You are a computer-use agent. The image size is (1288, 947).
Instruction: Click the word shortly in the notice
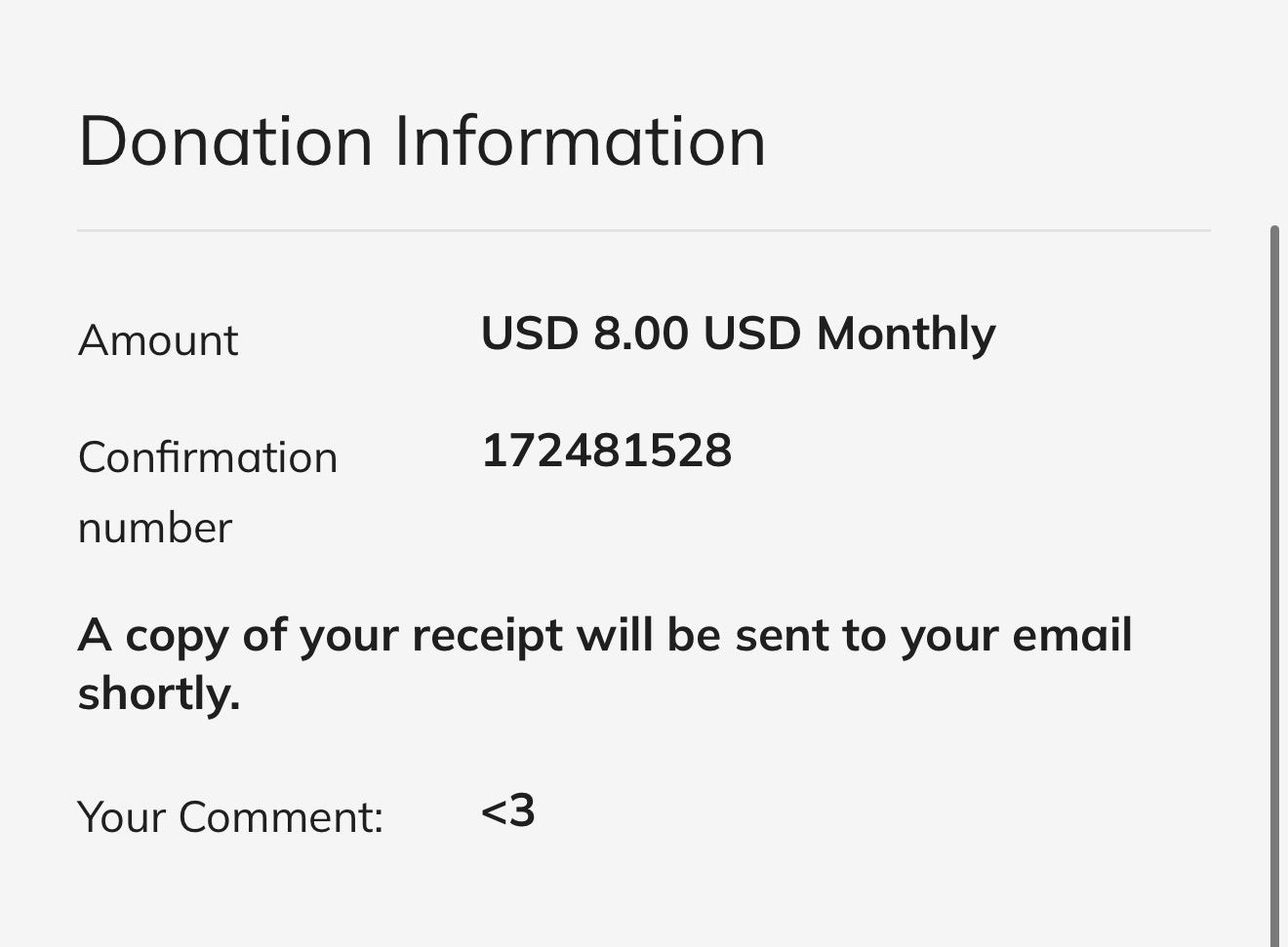(158, 694)
